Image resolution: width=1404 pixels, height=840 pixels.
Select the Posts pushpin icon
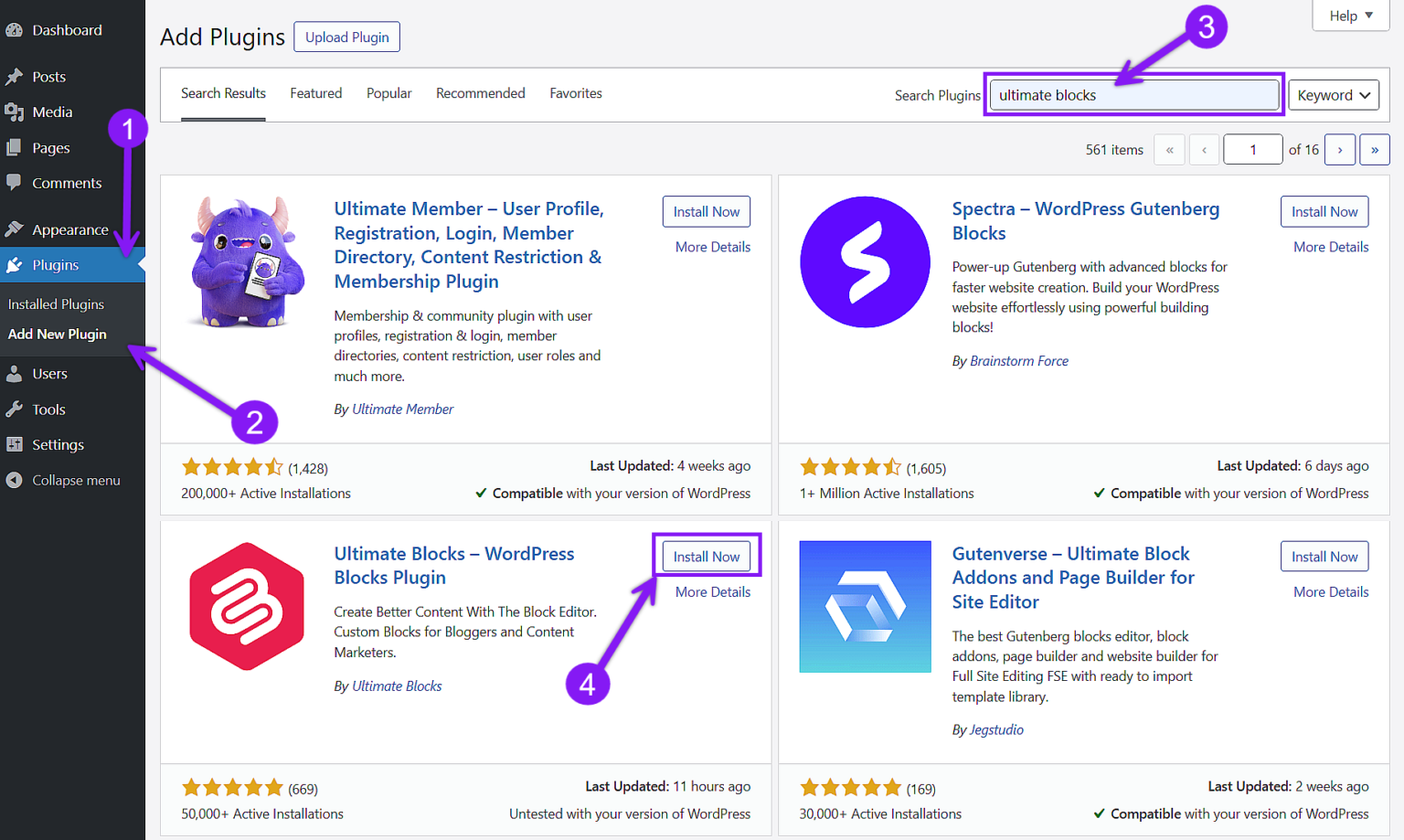[15, 76]
